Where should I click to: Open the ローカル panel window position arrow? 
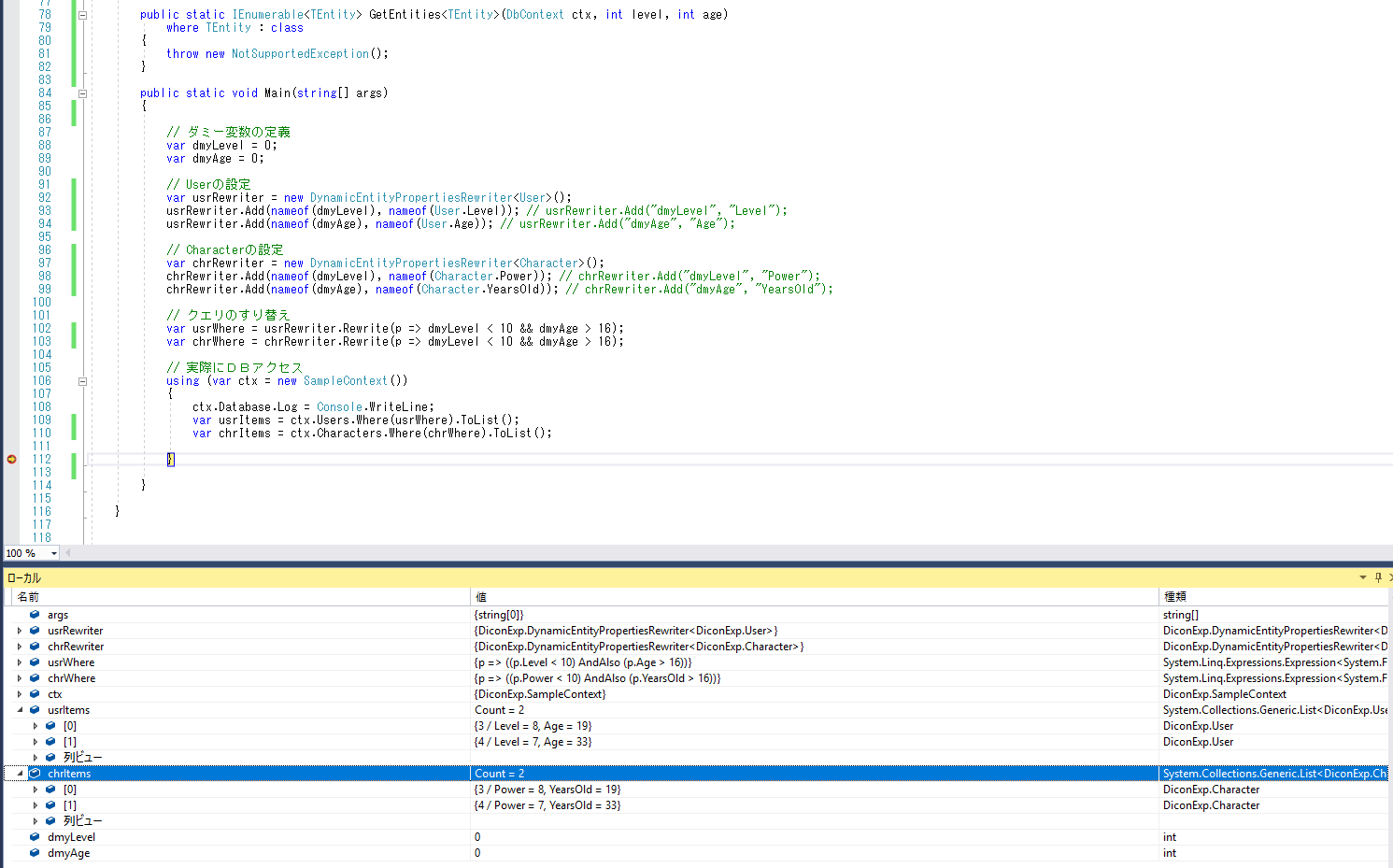click(1363, 577)
